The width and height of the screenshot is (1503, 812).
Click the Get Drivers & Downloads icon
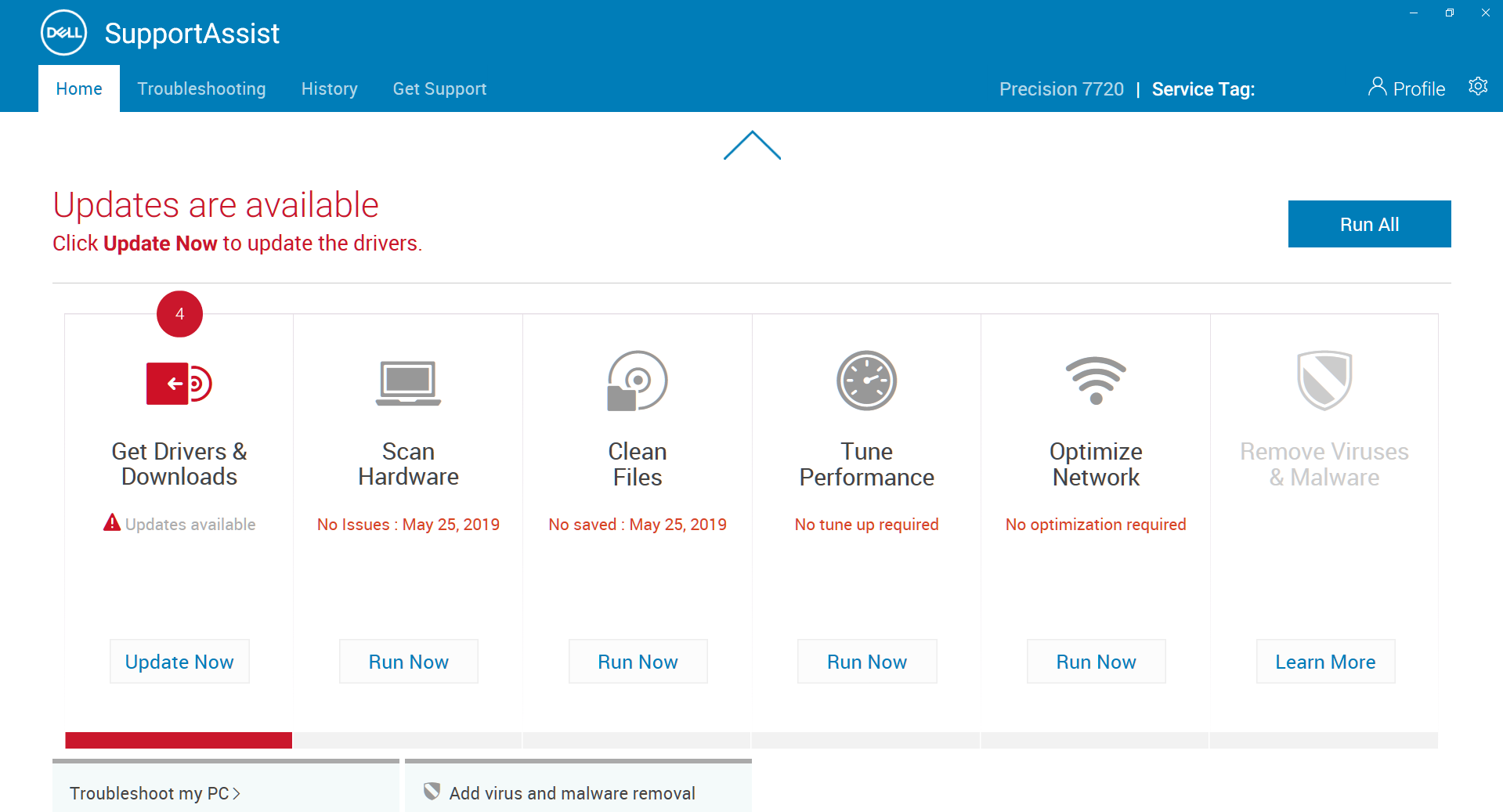(x=179, y=383)
